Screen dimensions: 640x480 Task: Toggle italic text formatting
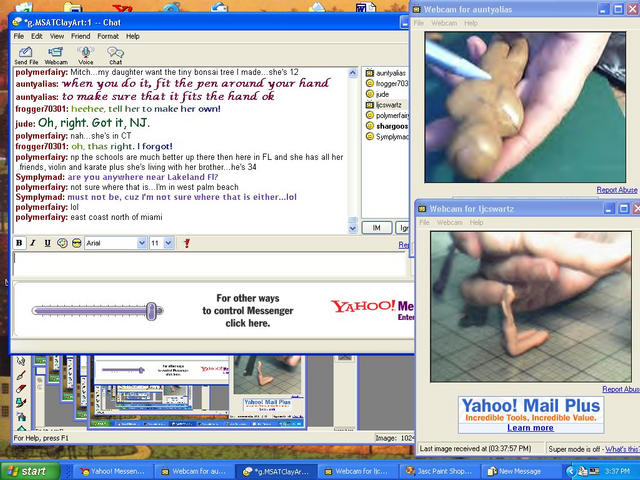click(33, 243)
